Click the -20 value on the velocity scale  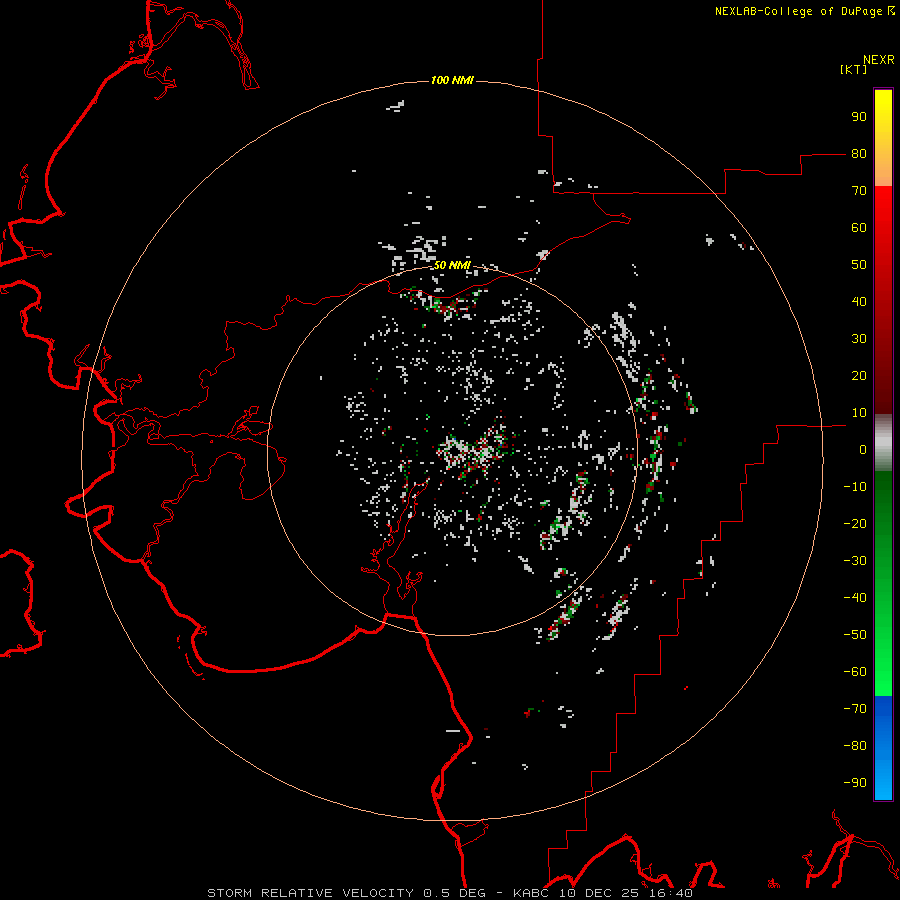855,524
